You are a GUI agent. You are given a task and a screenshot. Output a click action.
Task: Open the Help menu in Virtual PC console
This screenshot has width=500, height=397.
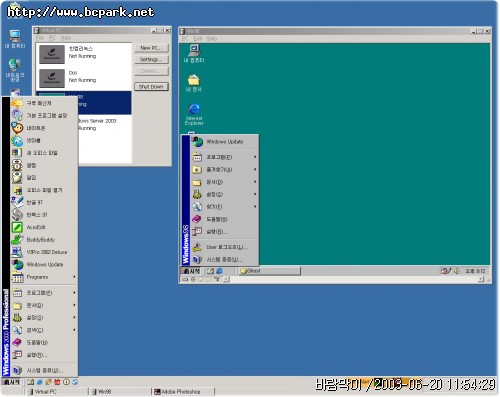(x=66, y=38)
